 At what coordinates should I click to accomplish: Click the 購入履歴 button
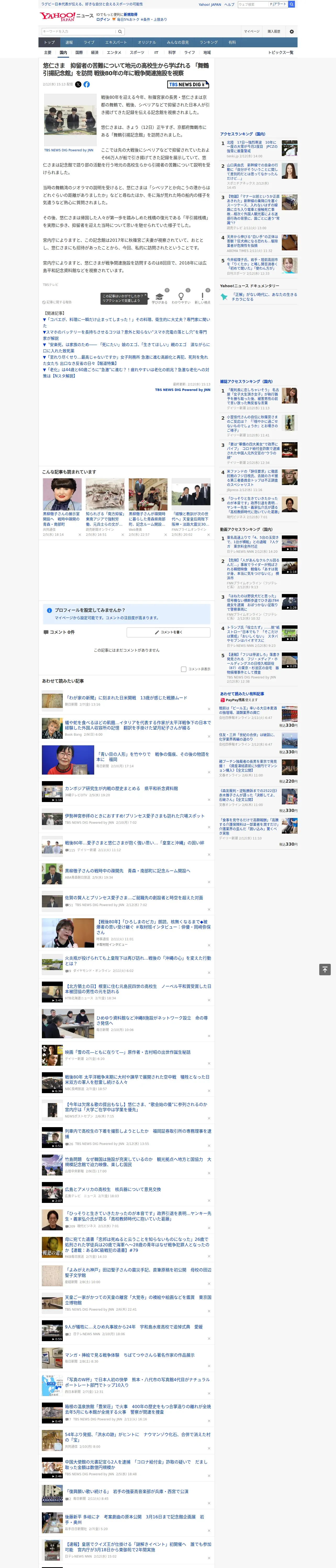[x=274, y=32]
